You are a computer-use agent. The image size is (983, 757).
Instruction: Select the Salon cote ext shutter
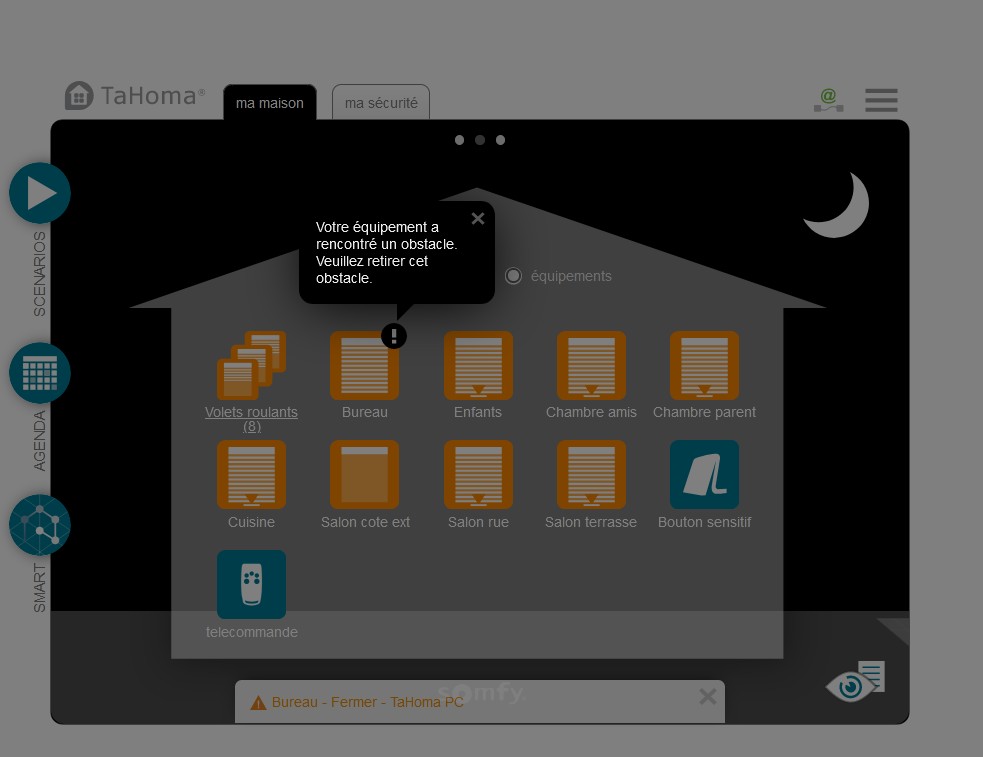tap(364, 475)
